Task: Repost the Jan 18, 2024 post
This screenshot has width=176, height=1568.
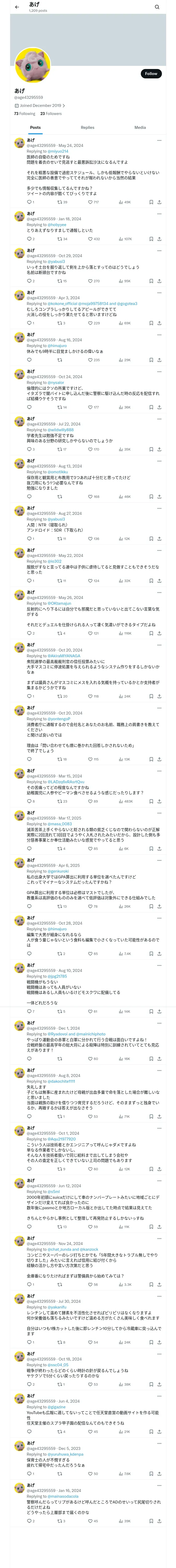Action: coord(59,239)
